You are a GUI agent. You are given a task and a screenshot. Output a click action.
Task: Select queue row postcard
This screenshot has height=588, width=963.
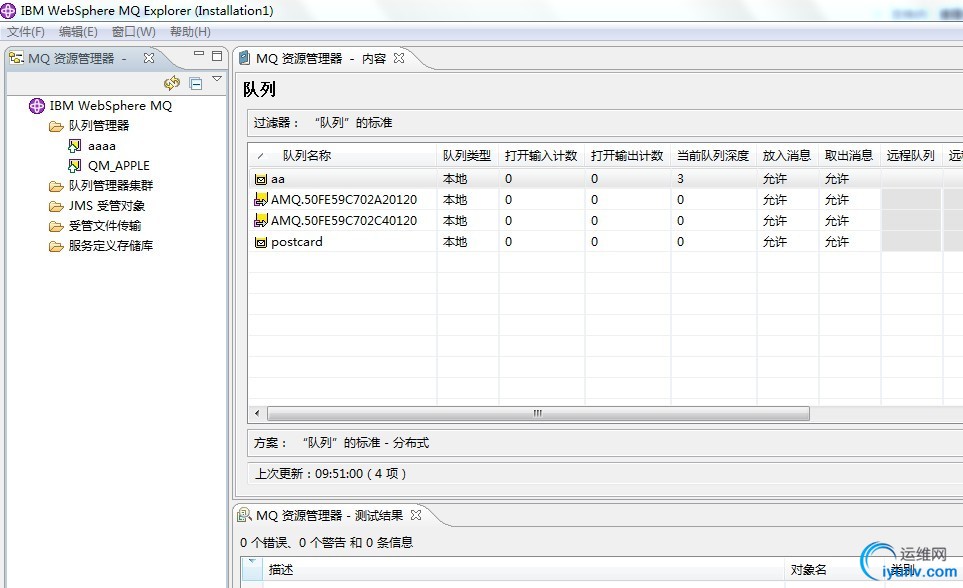pos(606,242)
